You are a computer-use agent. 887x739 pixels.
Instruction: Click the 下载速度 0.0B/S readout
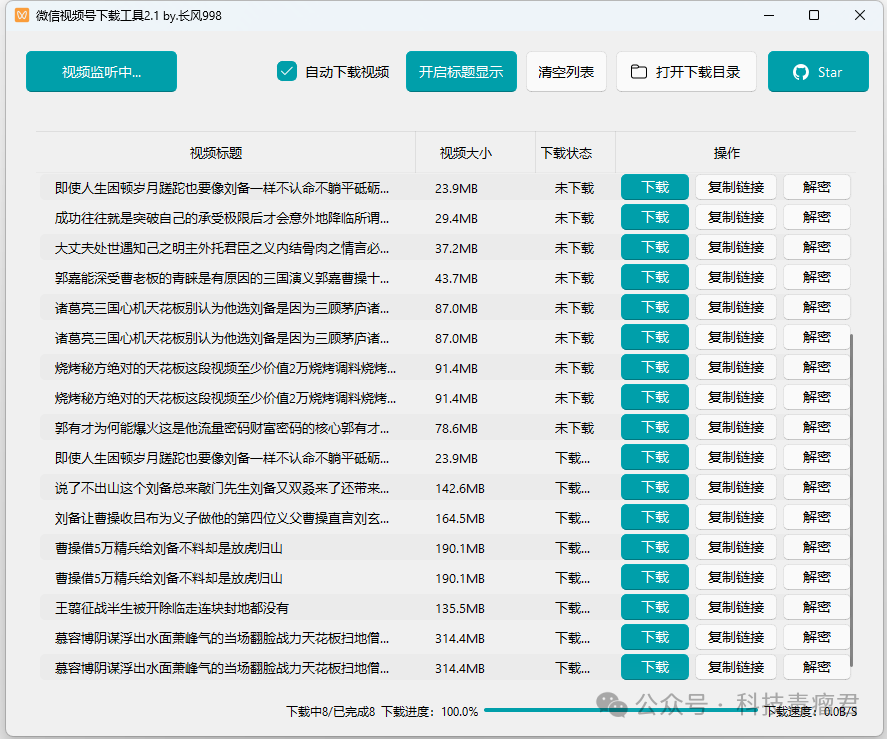810,712
